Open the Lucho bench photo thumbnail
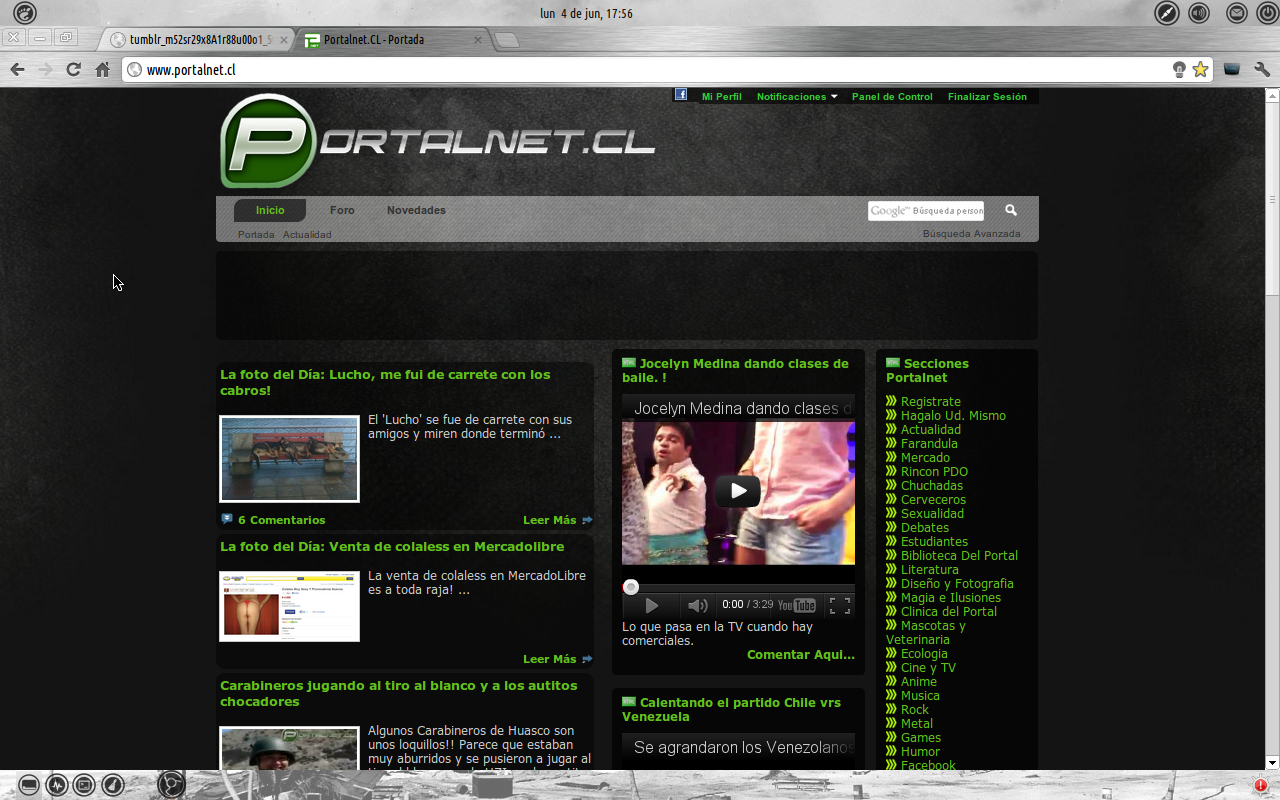This screenshot has width=1280, height=800. pos(289,459)
